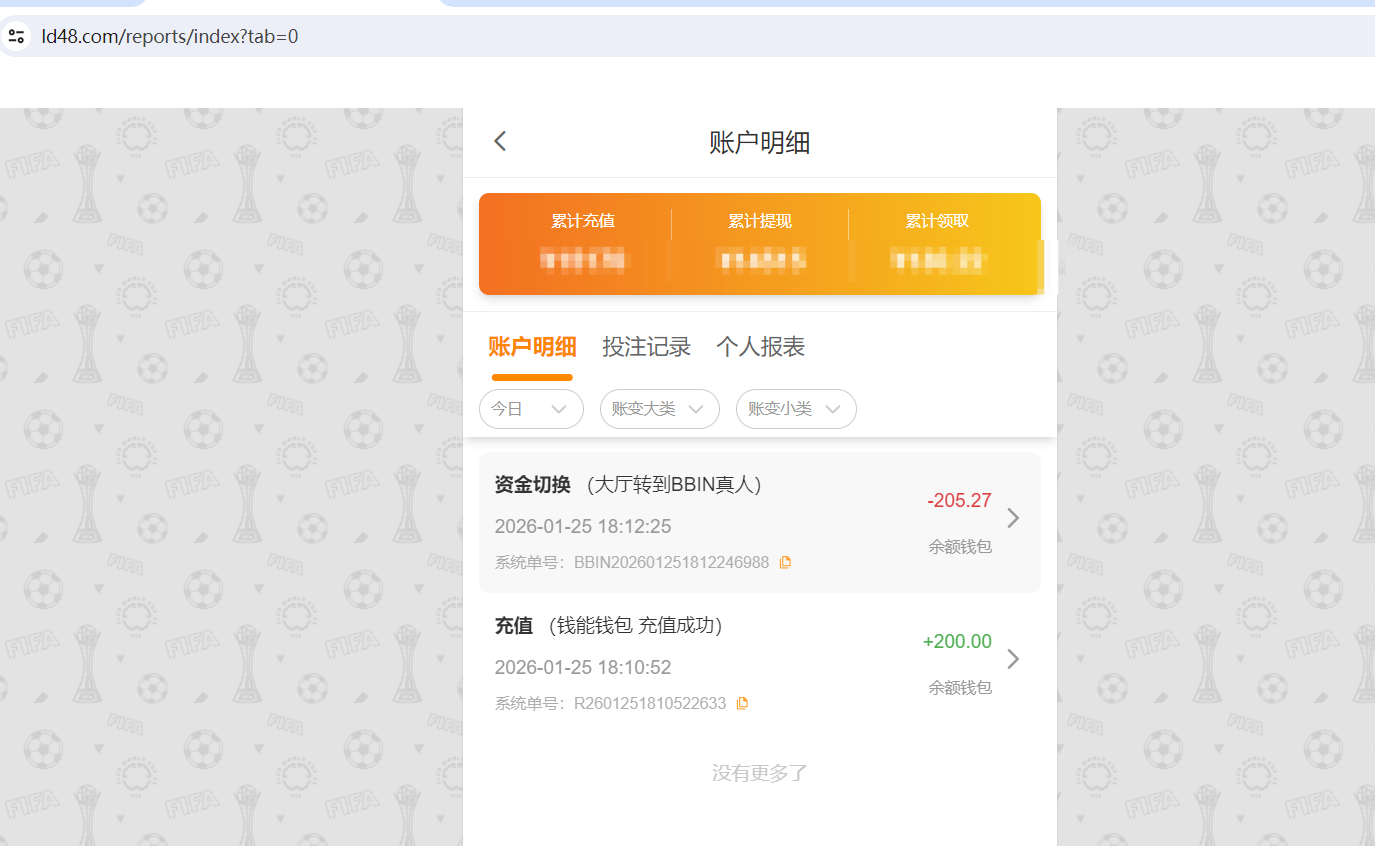Viewport: 1375px width, 846px height.
Task: Click the green +200.00 amount
Action: 956,641
